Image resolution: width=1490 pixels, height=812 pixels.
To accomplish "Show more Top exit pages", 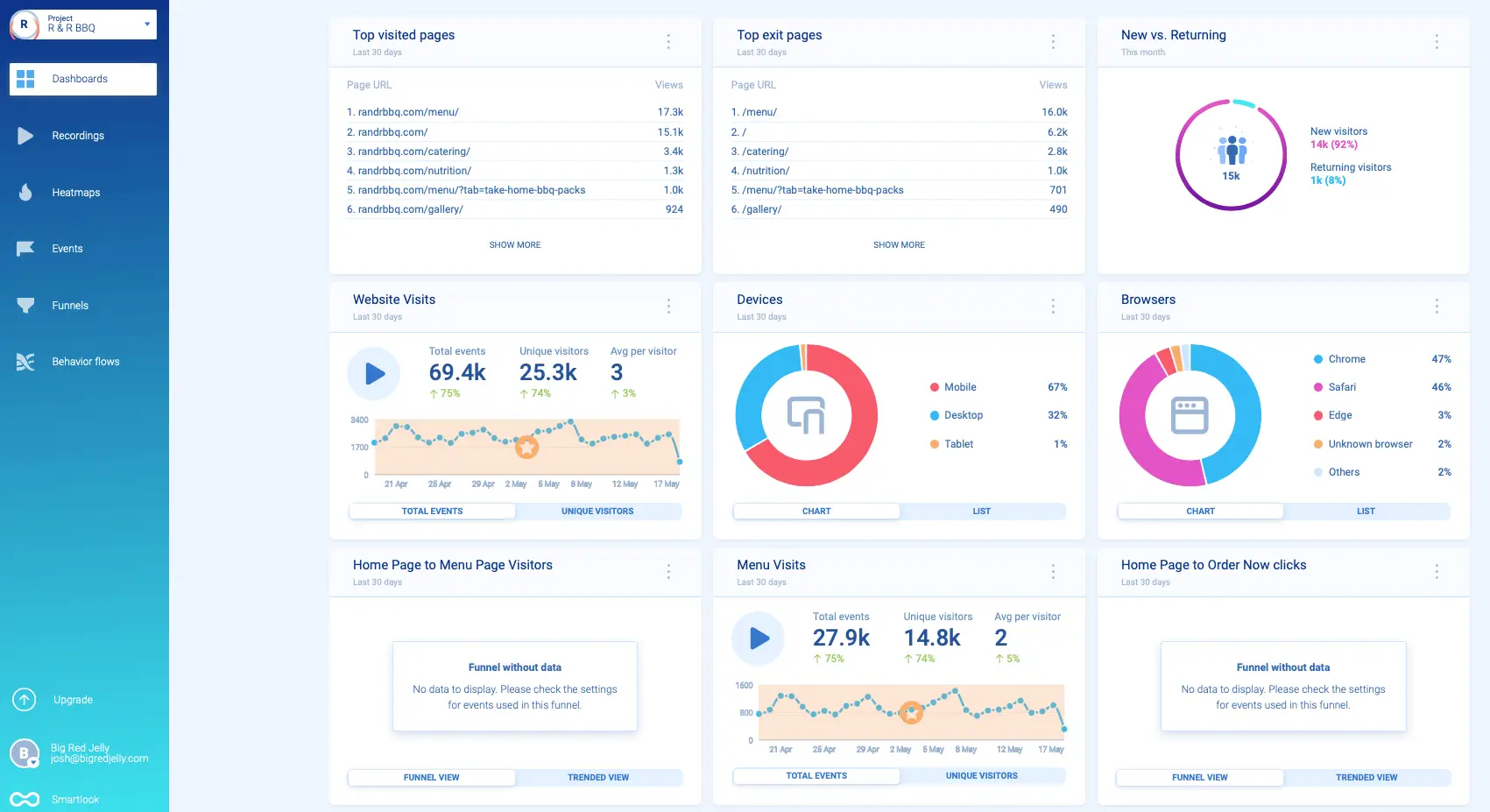I will click(899, 244).
